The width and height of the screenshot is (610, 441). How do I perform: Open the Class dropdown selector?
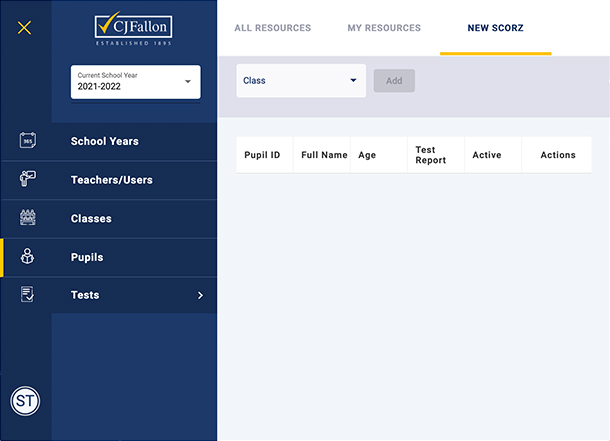(x=300, y=81)
